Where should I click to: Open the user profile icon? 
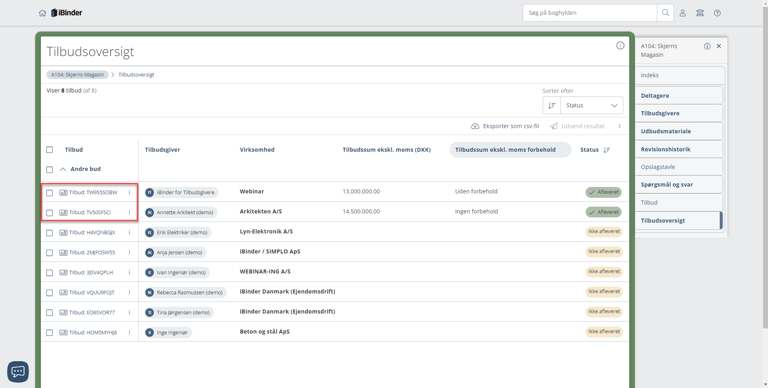coord(682,13)
